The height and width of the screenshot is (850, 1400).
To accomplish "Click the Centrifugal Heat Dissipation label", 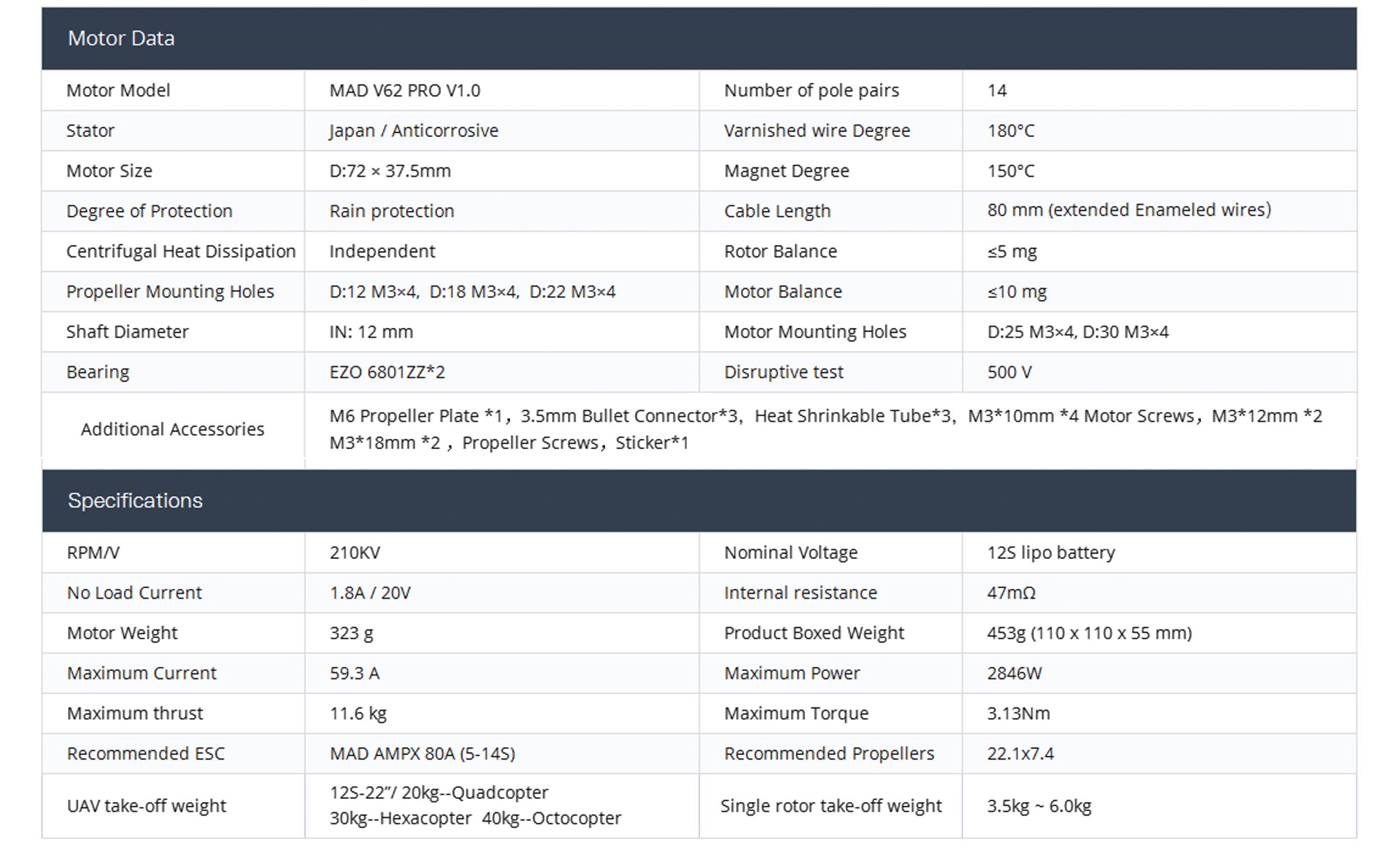I will pyautogui.click(x=181, y=252).
